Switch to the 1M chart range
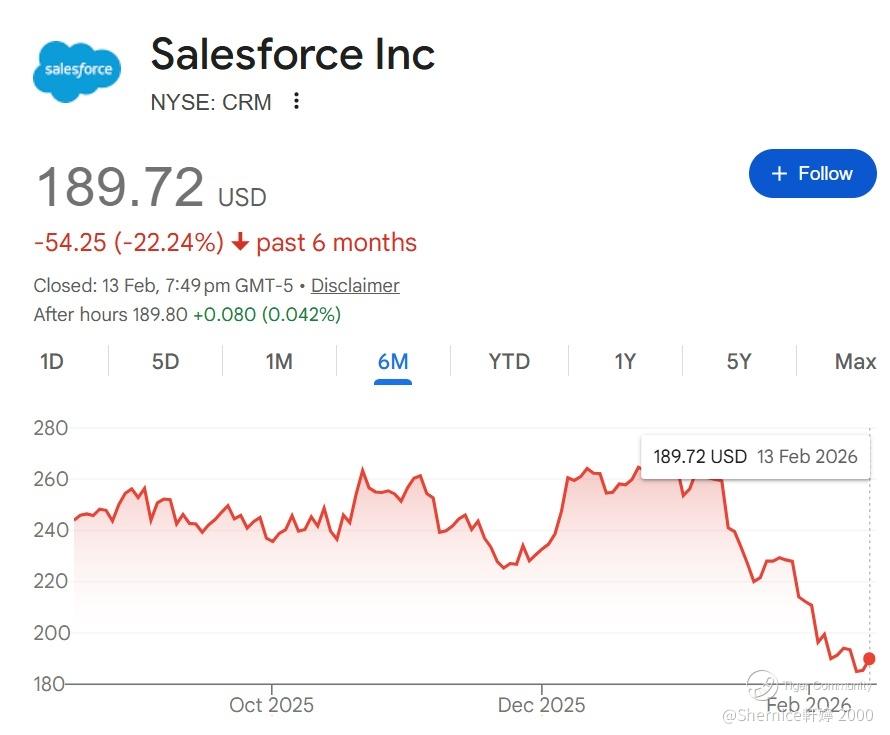 [x=279, y=361]
